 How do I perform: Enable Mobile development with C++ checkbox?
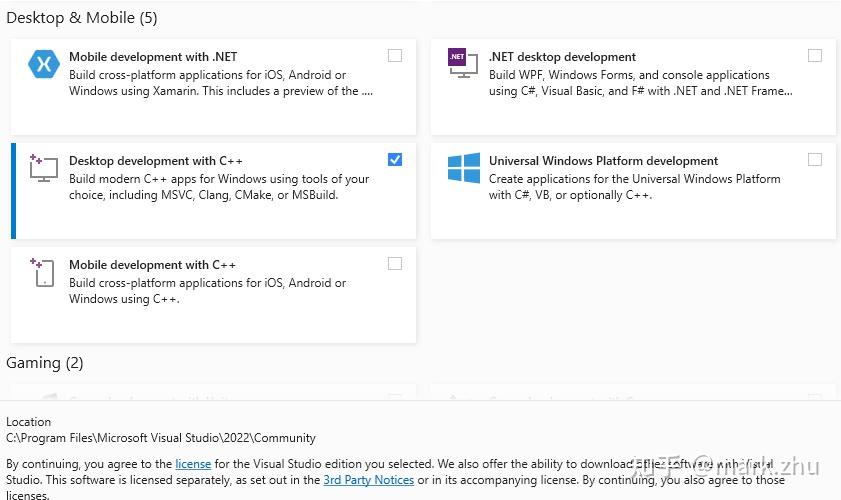(x=395, y=264)
